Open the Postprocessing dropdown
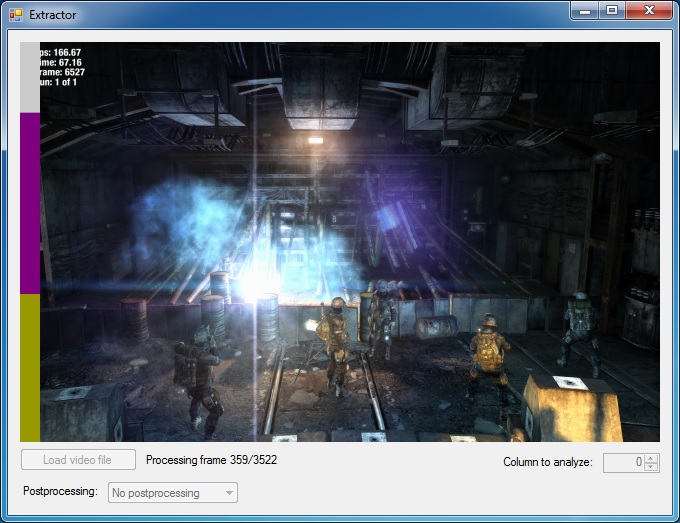Viewport: 680px width, 523px height. (x=173, y=493)
